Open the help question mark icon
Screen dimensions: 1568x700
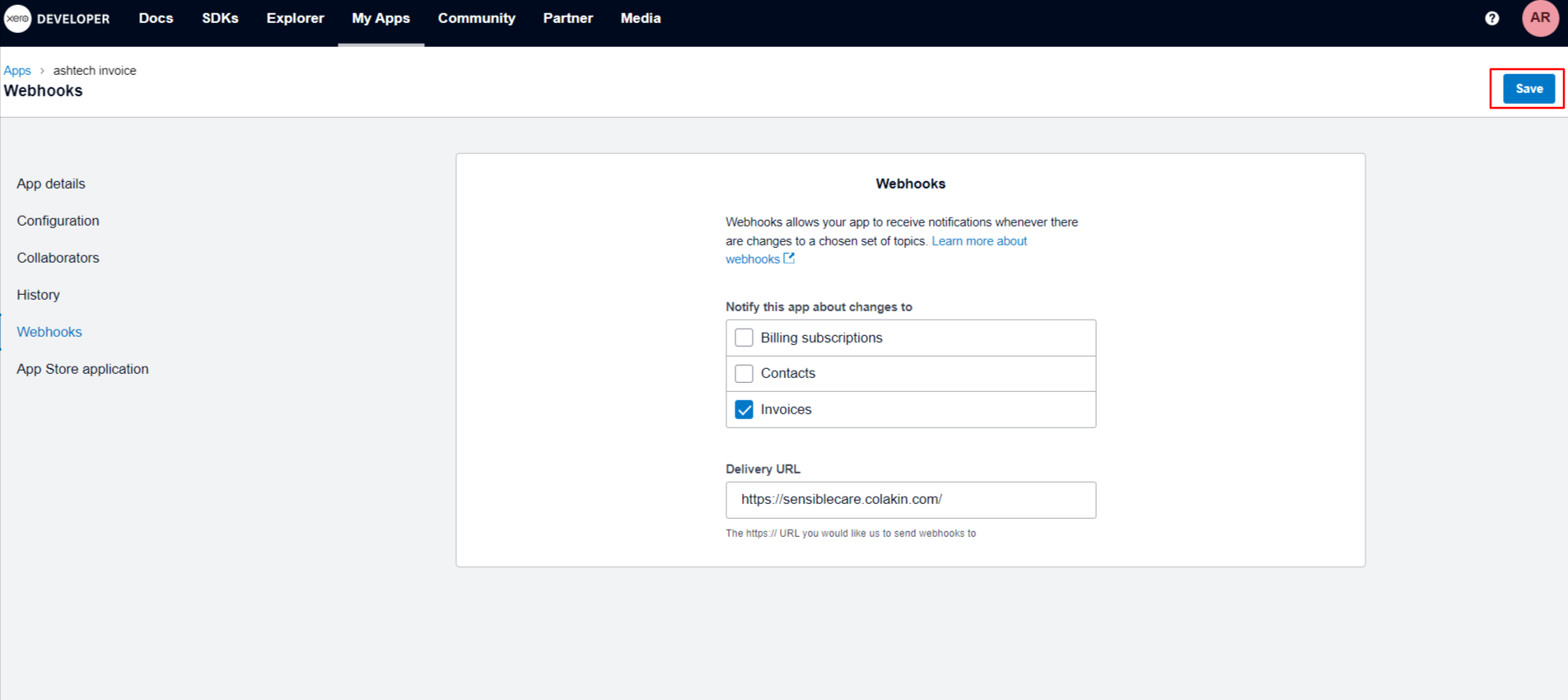click(x=1491, y=18)
